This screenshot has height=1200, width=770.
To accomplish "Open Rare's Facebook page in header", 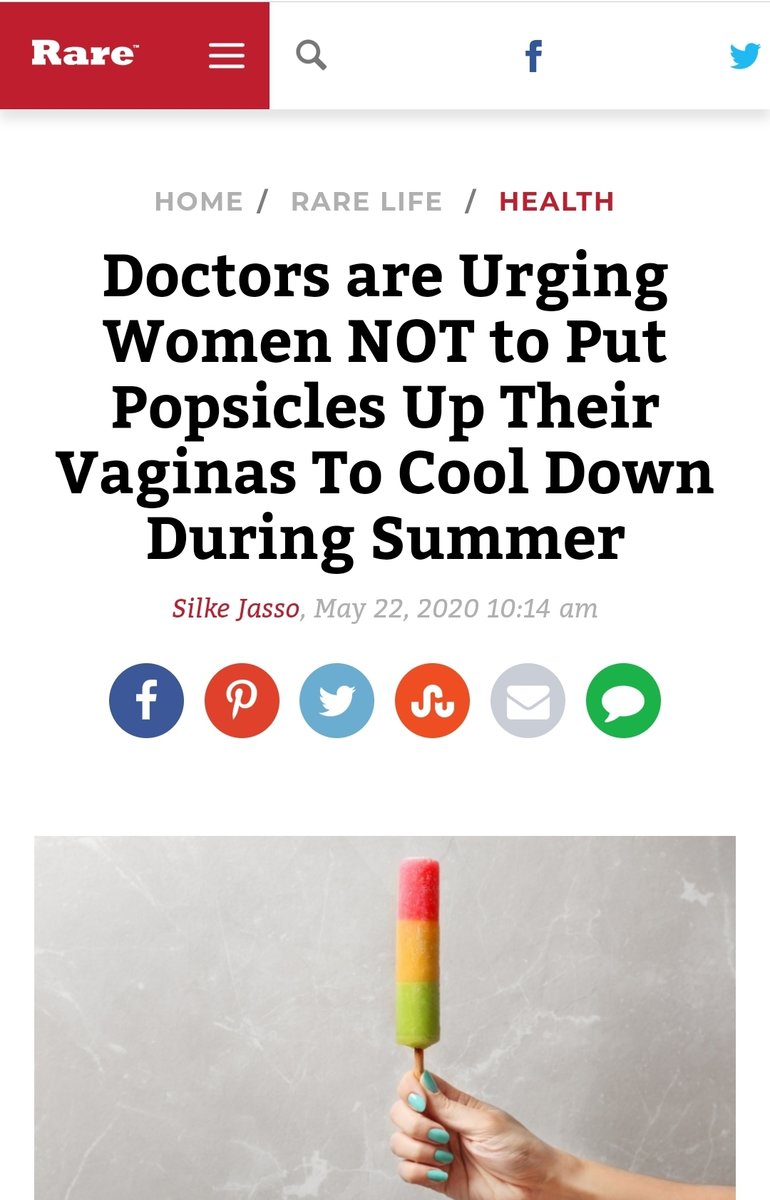I will click(x=534, y=56).
